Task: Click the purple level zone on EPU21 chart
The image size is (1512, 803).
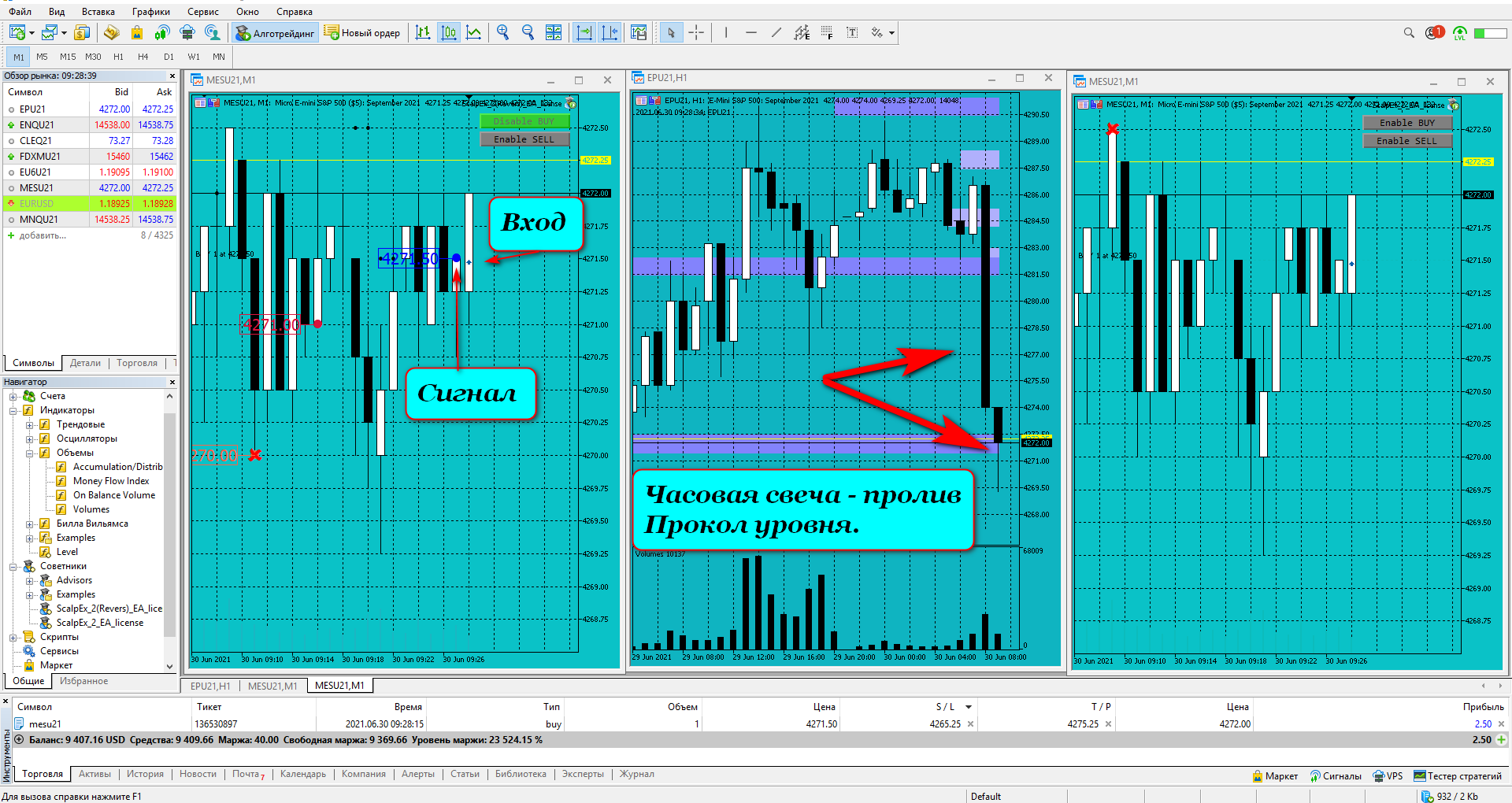Action: point(816,267)
